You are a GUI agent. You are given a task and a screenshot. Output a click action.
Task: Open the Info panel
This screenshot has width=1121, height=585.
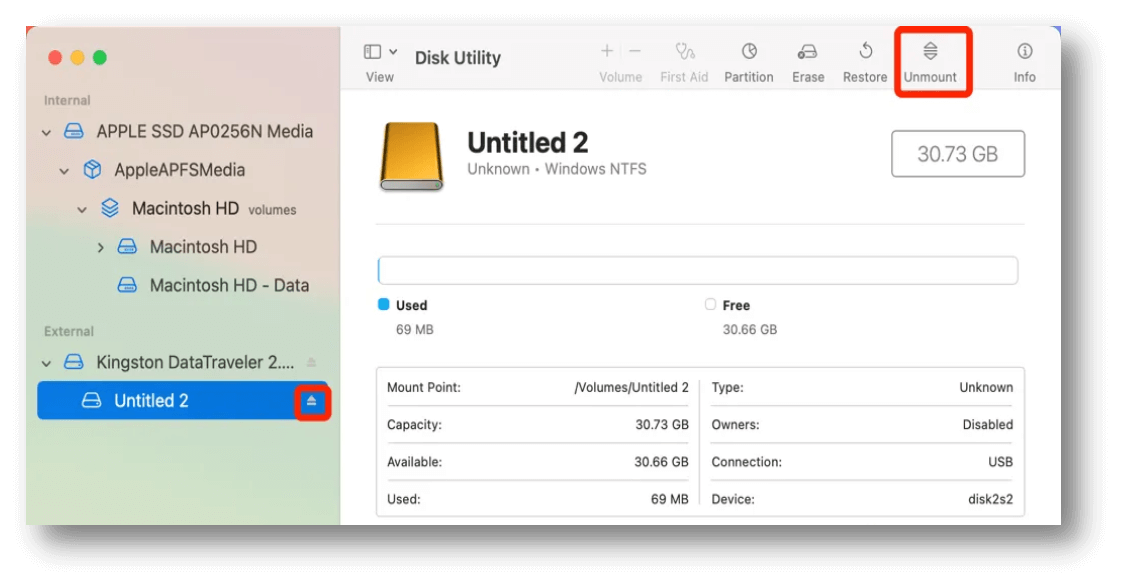click(x=1024, y=52)
